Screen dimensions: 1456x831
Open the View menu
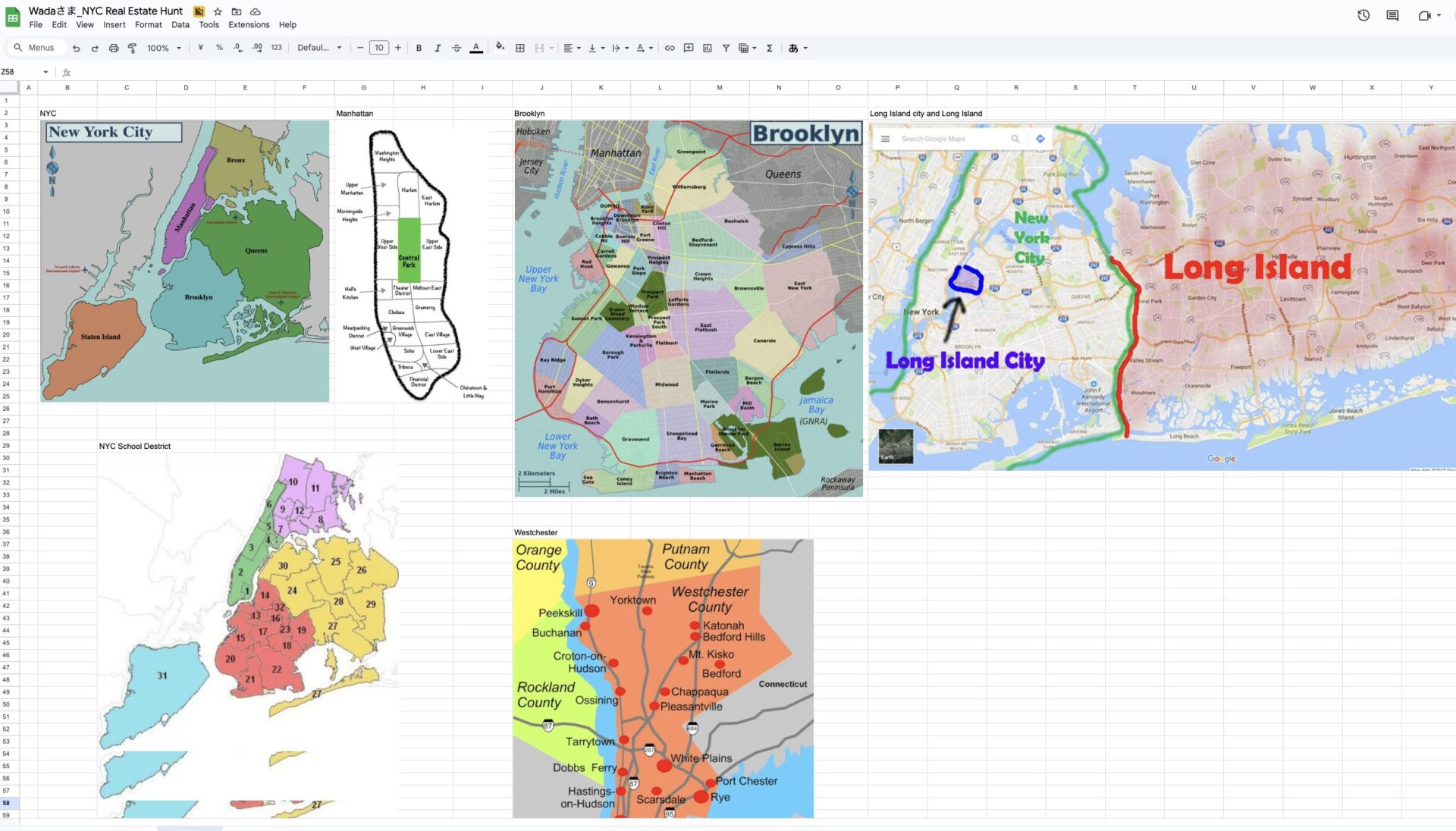pos(85,25)
